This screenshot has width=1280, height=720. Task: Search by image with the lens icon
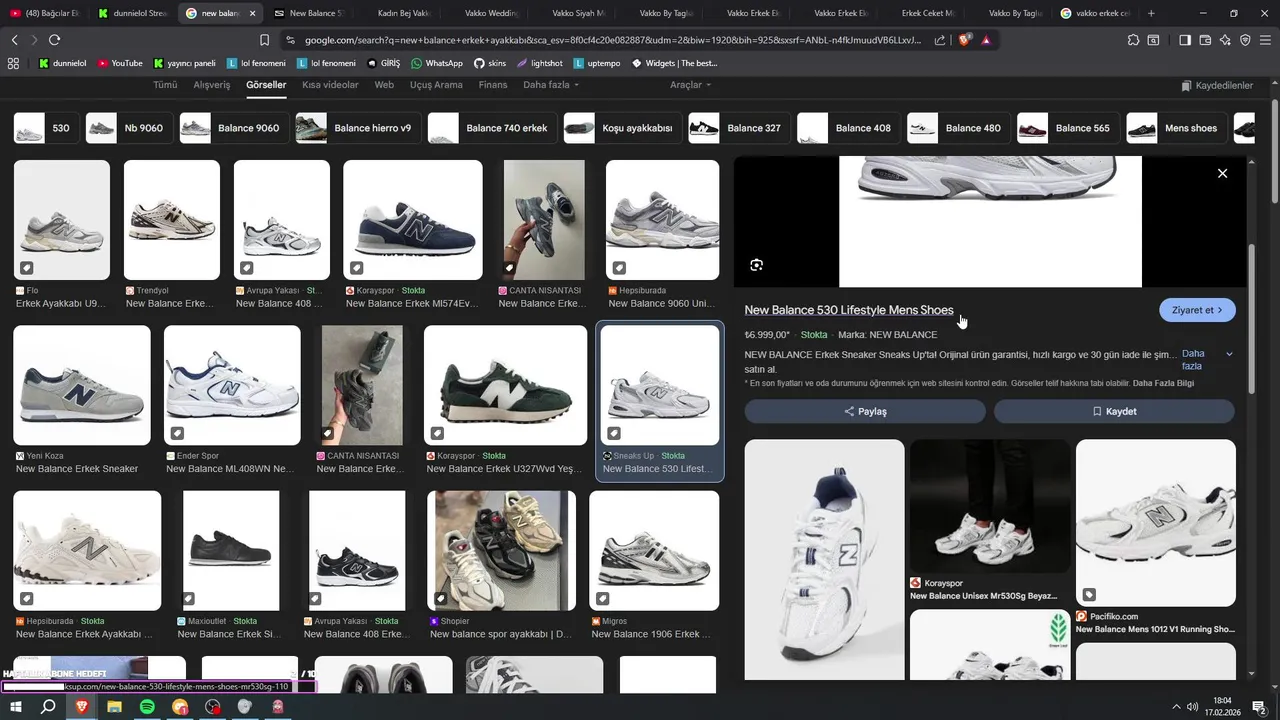pos(756,265)
